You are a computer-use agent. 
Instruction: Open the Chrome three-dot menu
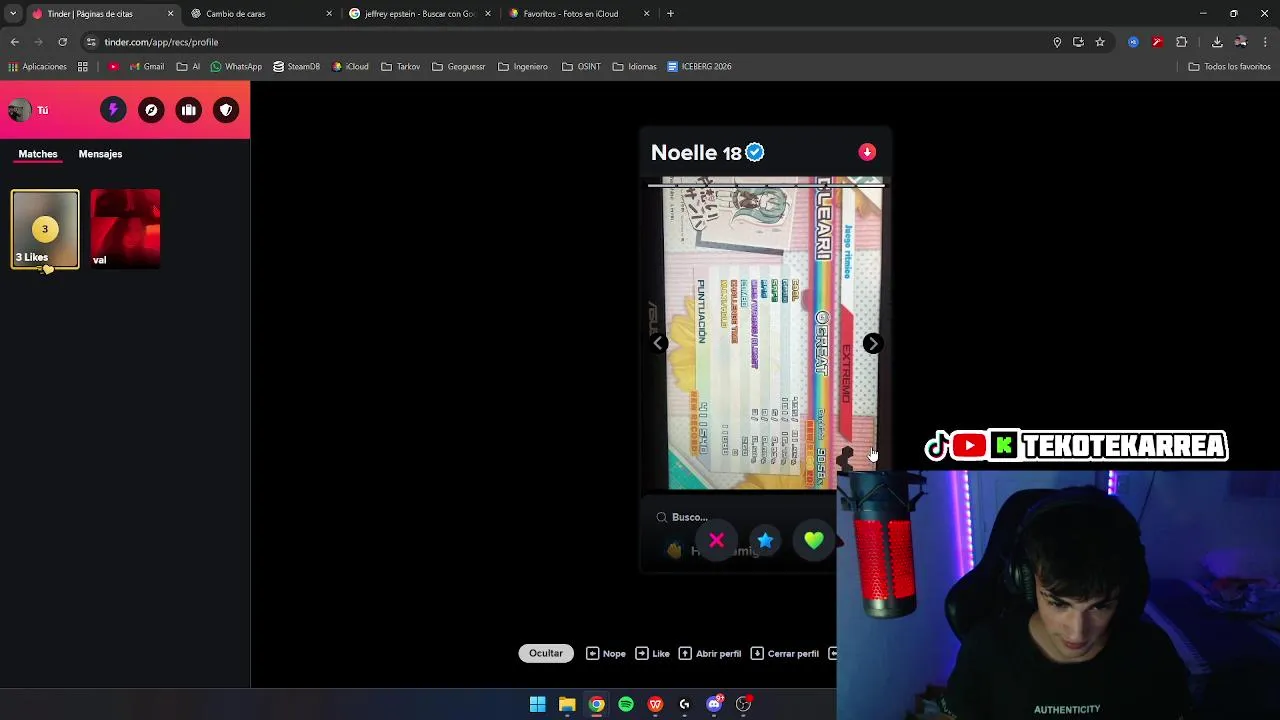coord(1265,42)
